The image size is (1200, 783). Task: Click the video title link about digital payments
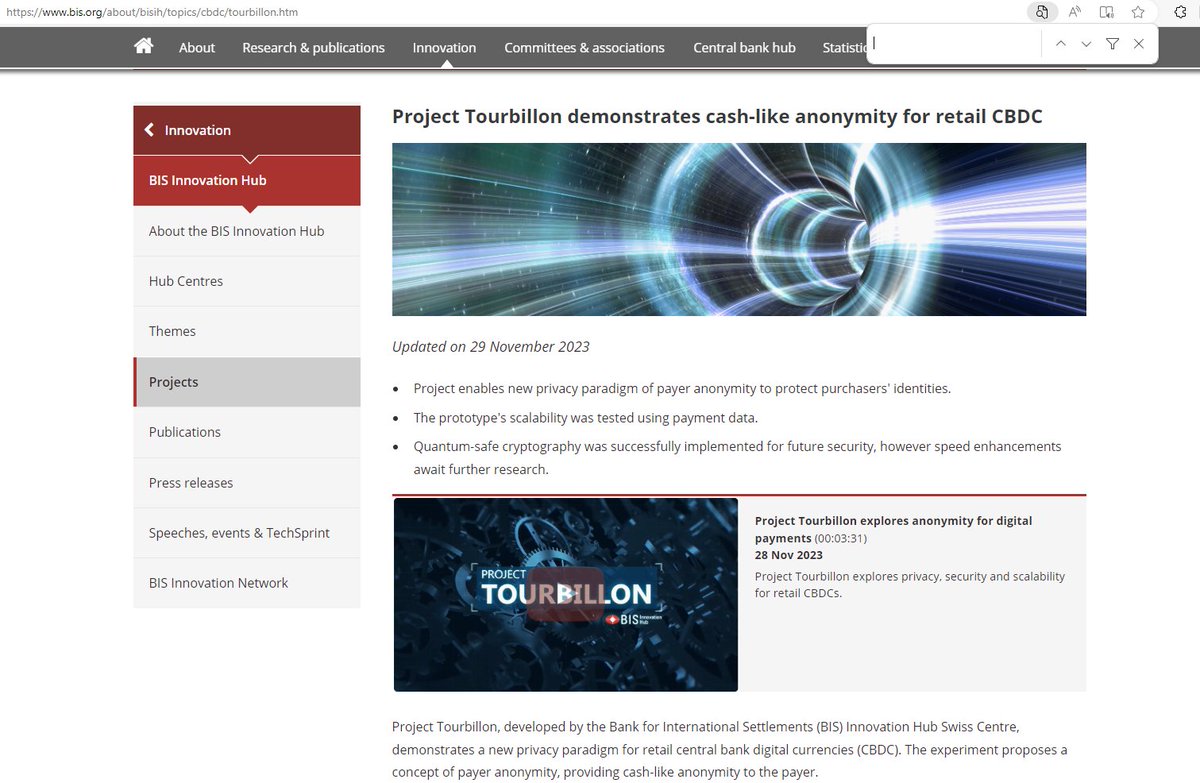pyautogui.click(x=893, y=529)
